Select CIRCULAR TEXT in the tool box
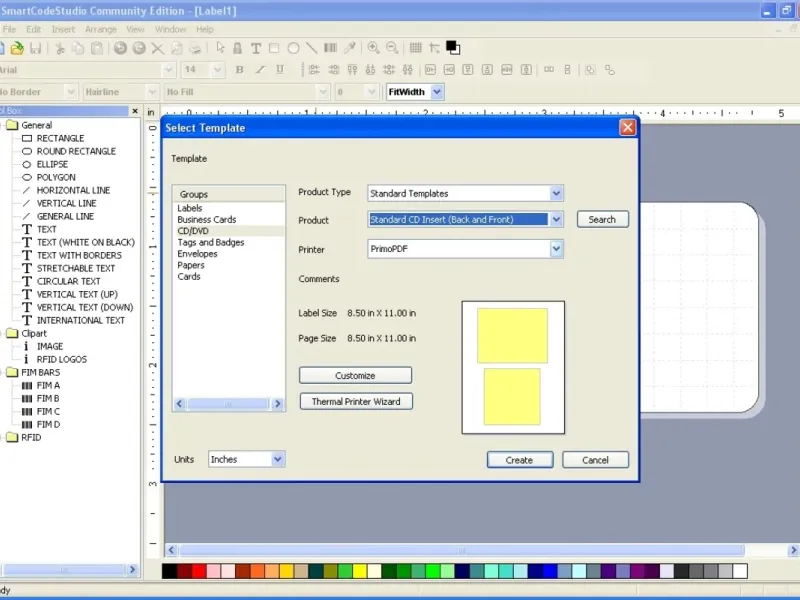 69,281
